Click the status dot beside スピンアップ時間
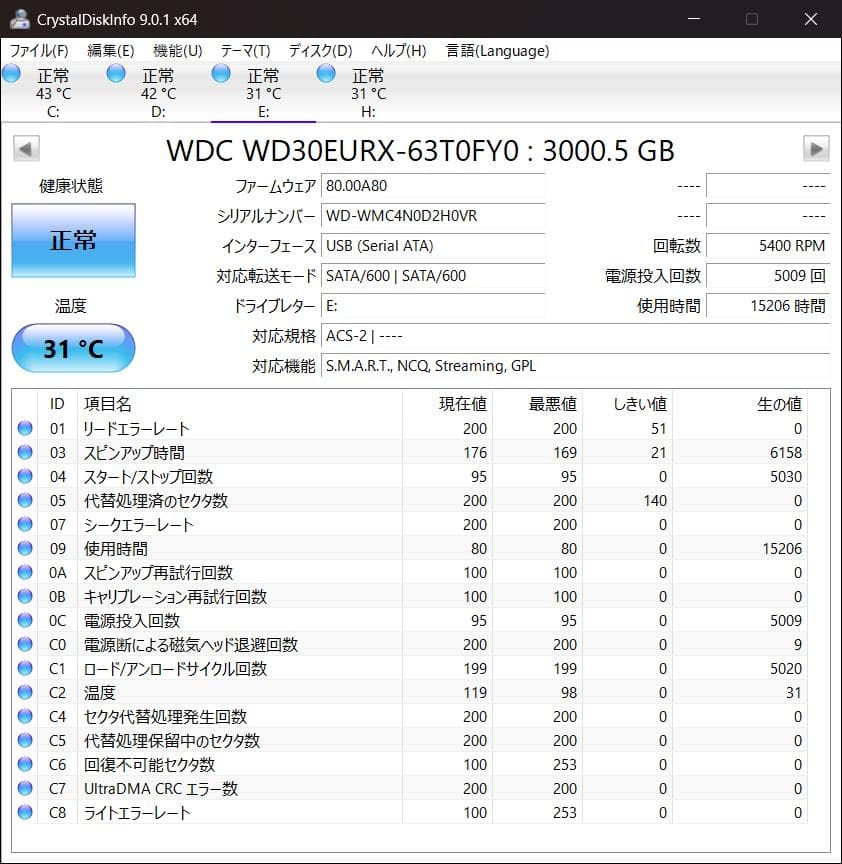Screen dimensions: 842x864 (25, 452)
